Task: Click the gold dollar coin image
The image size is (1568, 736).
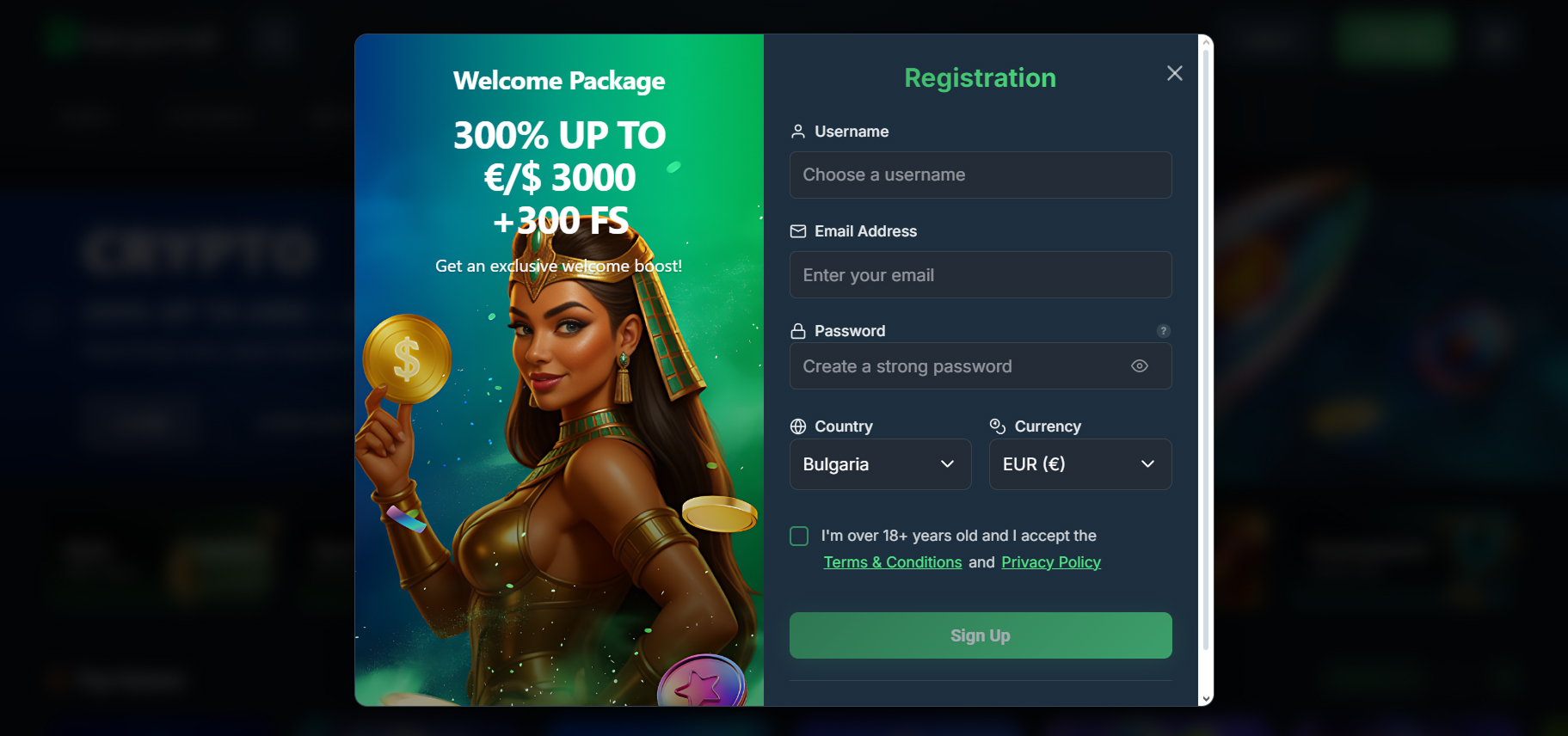Action: click(x=407, y=359)
